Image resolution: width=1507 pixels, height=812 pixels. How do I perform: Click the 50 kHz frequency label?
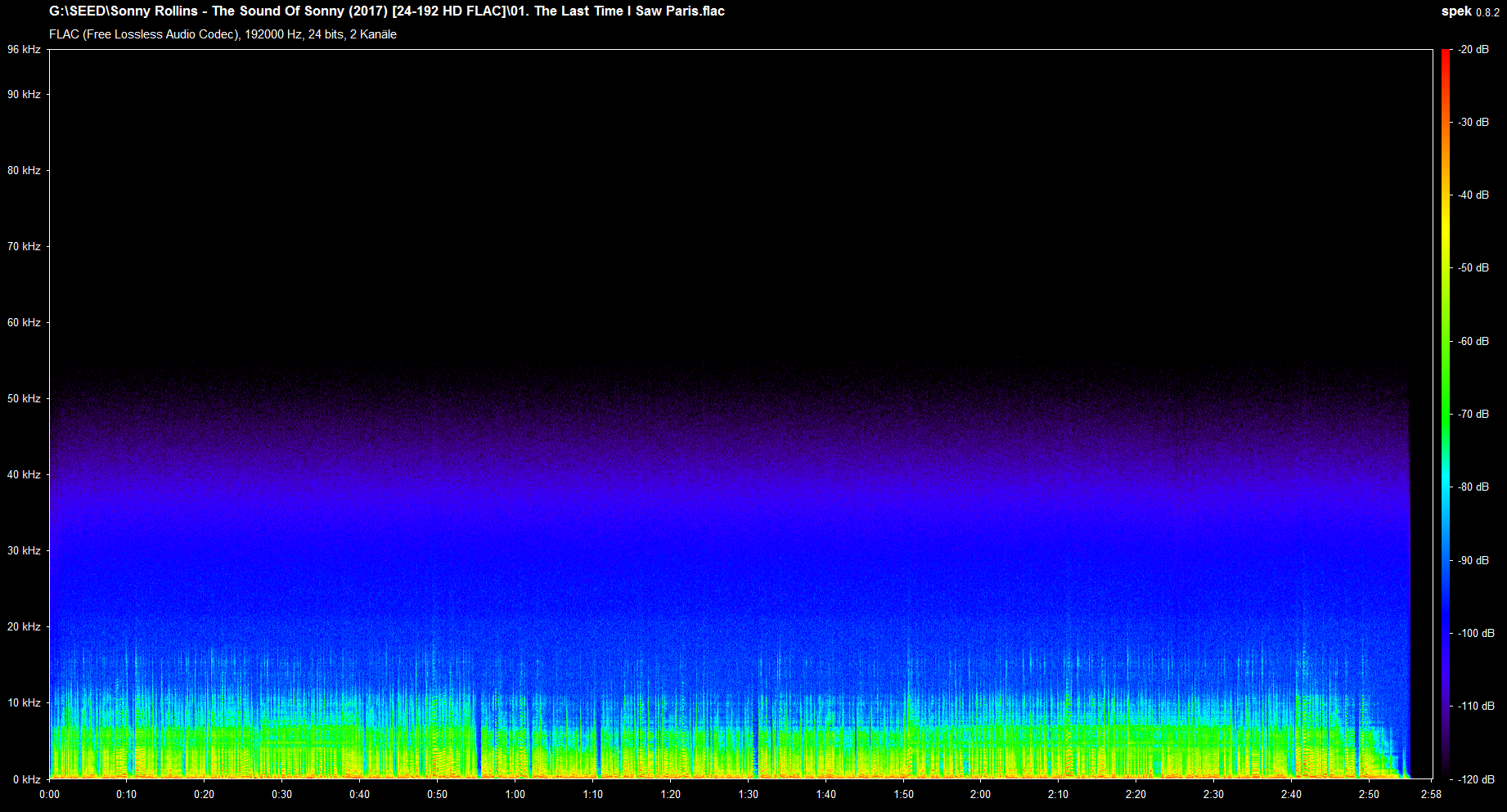[x=24, y=398]
